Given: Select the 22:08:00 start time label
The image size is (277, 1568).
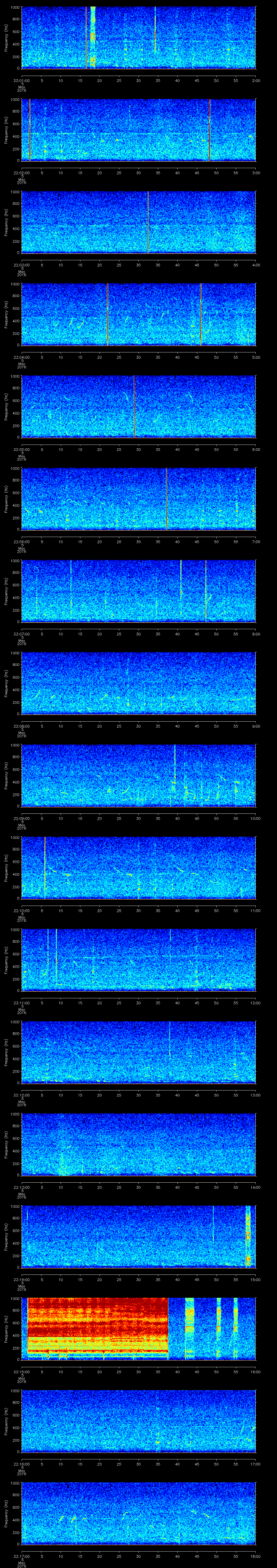Looking at the screenshot, I should (21, 726).
